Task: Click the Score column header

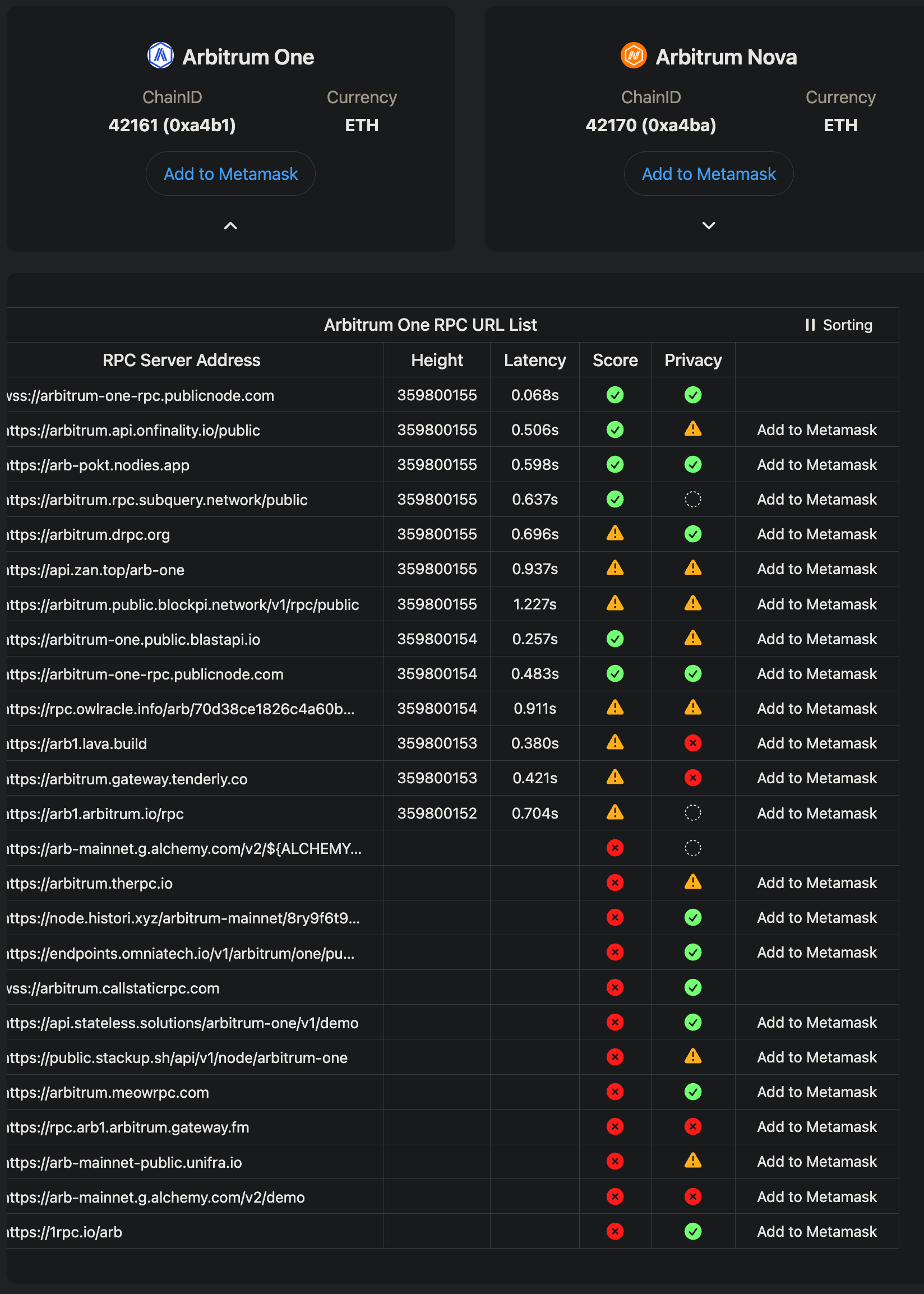Action: [x=615, y=360]
